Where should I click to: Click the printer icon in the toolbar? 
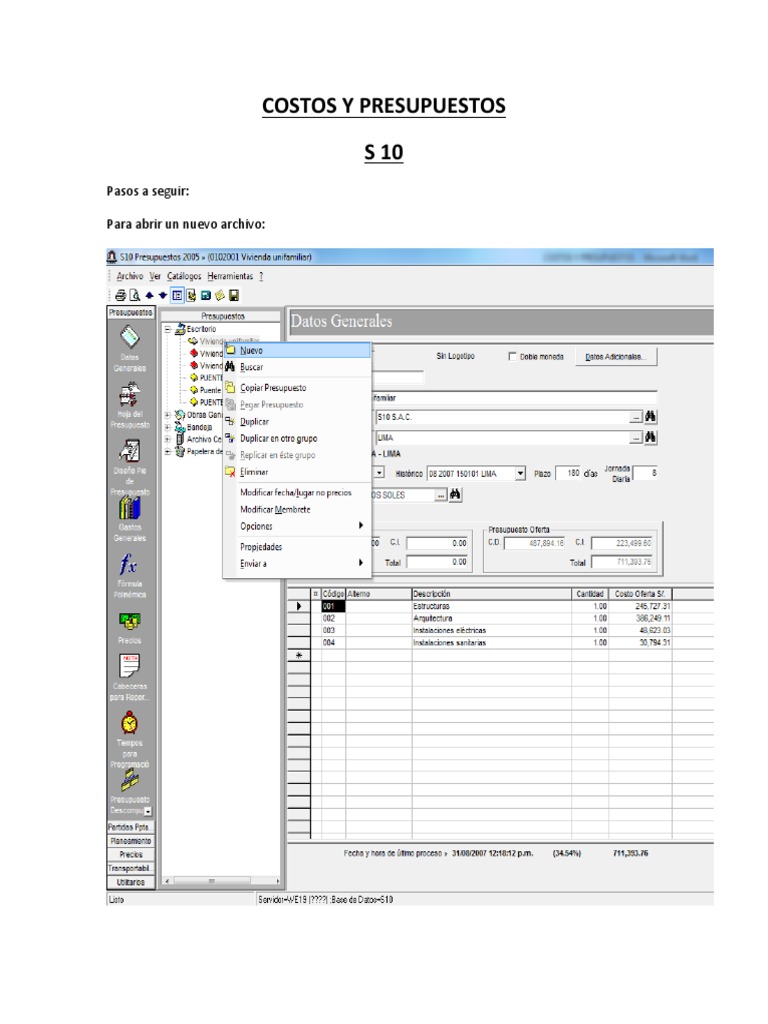click(x=121, y=295)
